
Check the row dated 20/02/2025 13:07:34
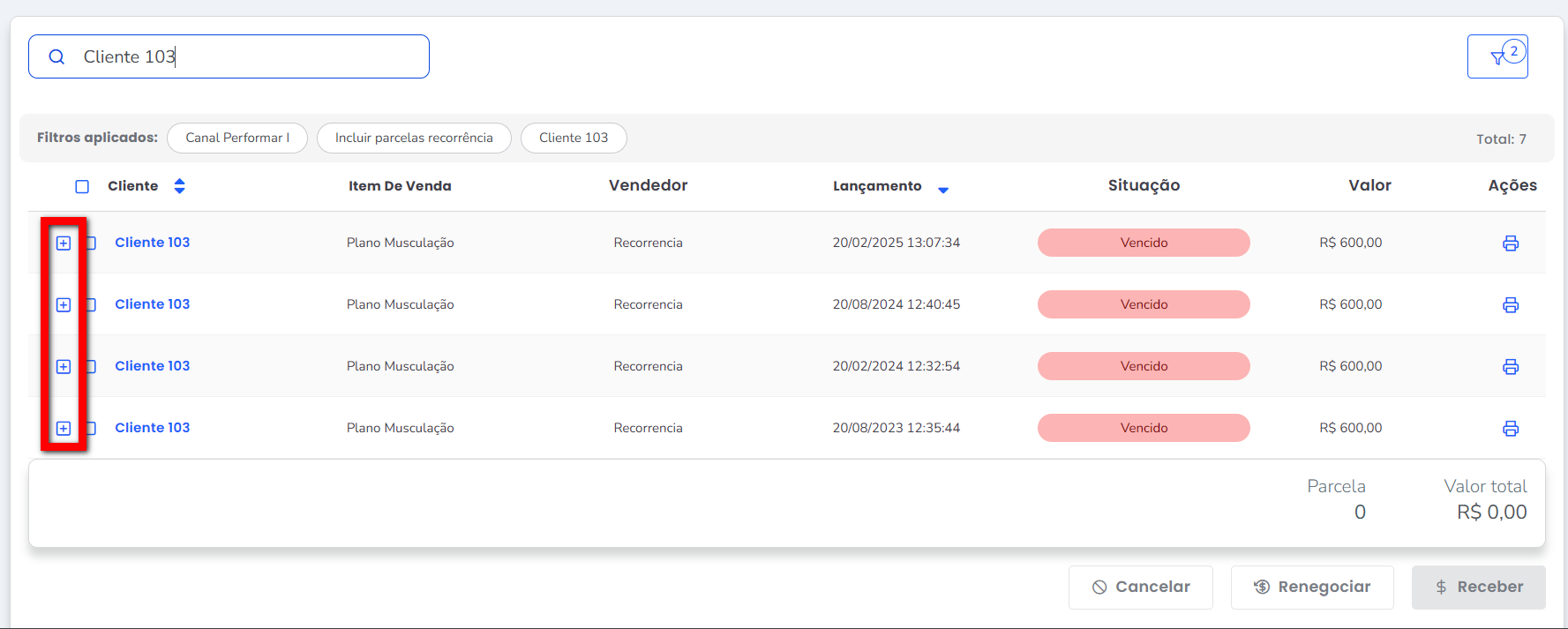tap(91, 243)
